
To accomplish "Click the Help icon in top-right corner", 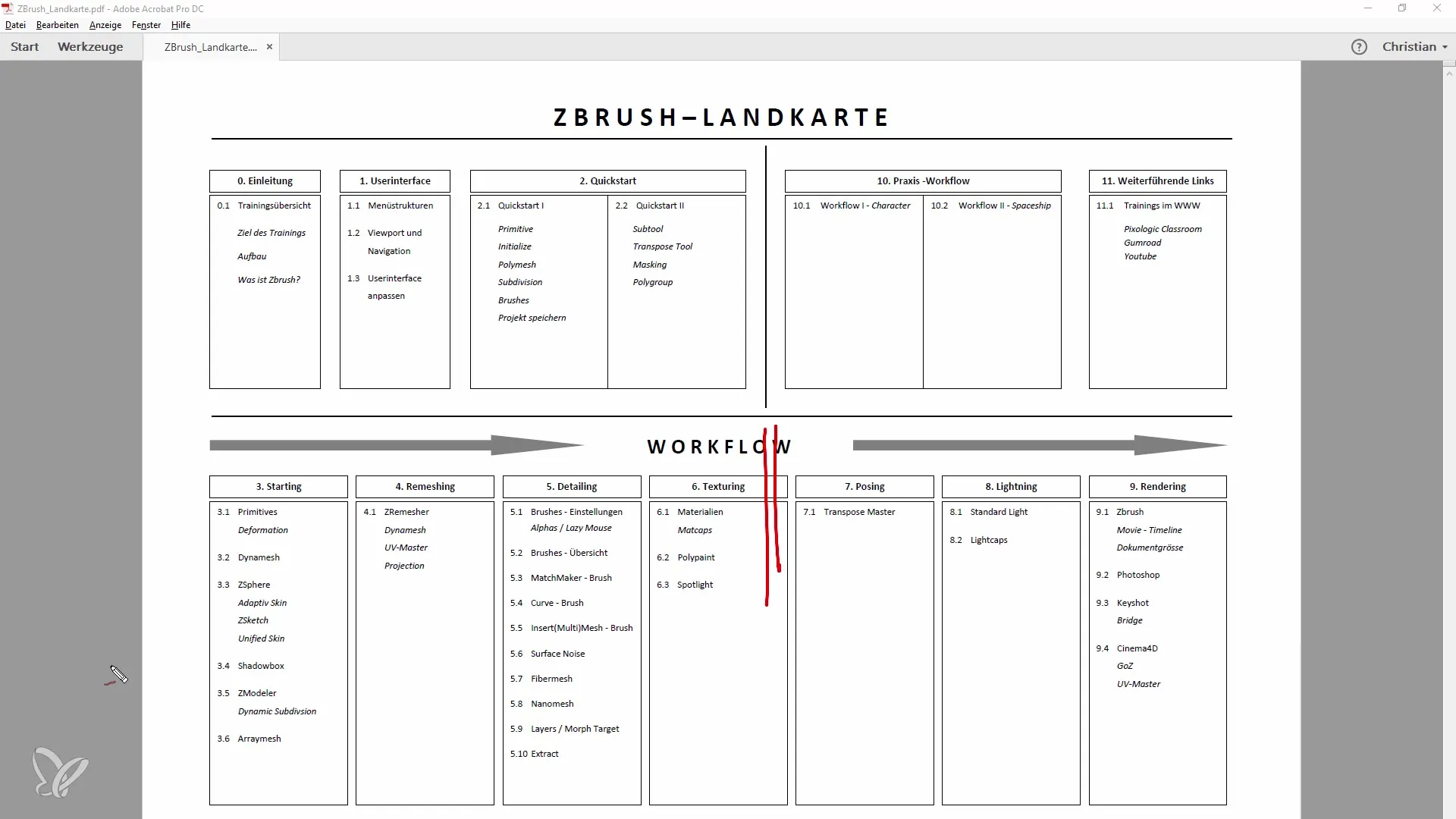I will 1359,46.
